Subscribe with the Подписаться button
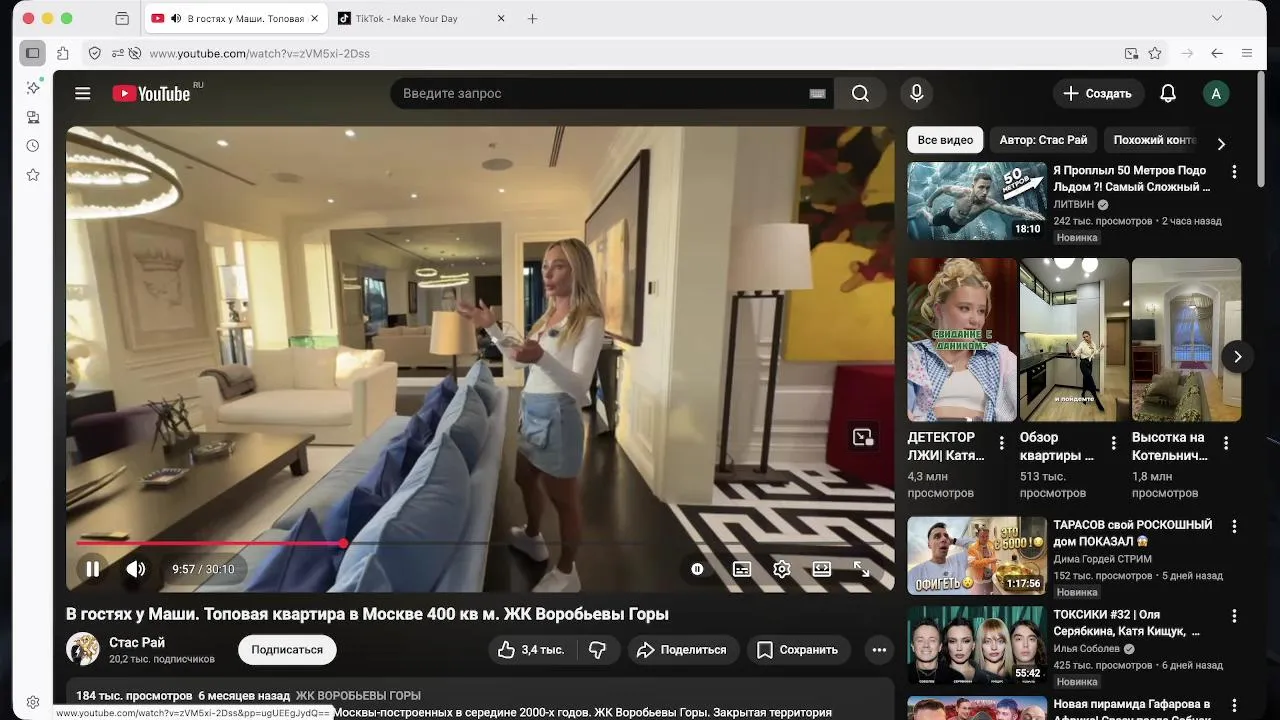The width and height of the screenshot is (1280, 720). 287,650
